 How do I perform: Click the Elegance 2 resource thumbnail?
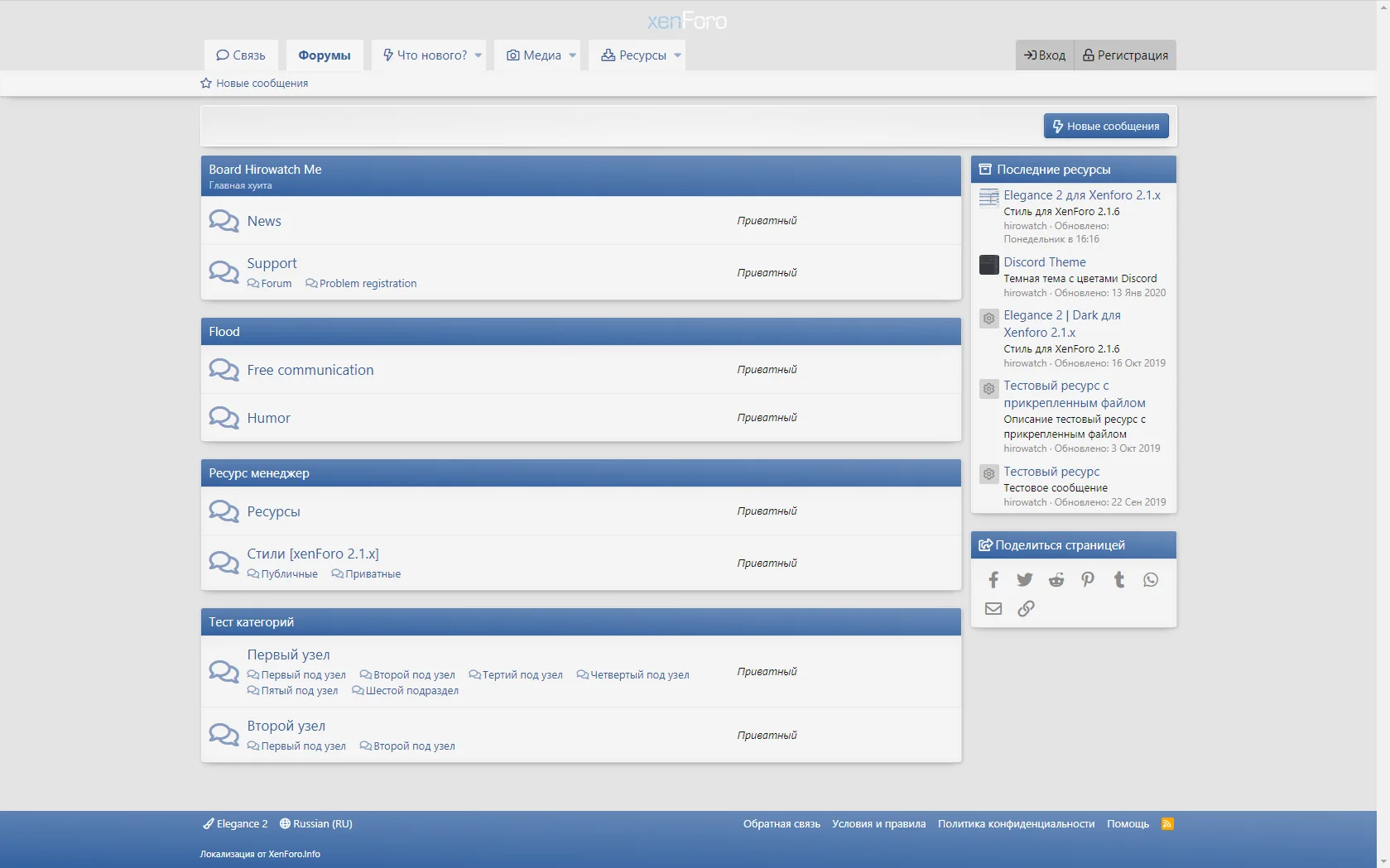point(988,197)
